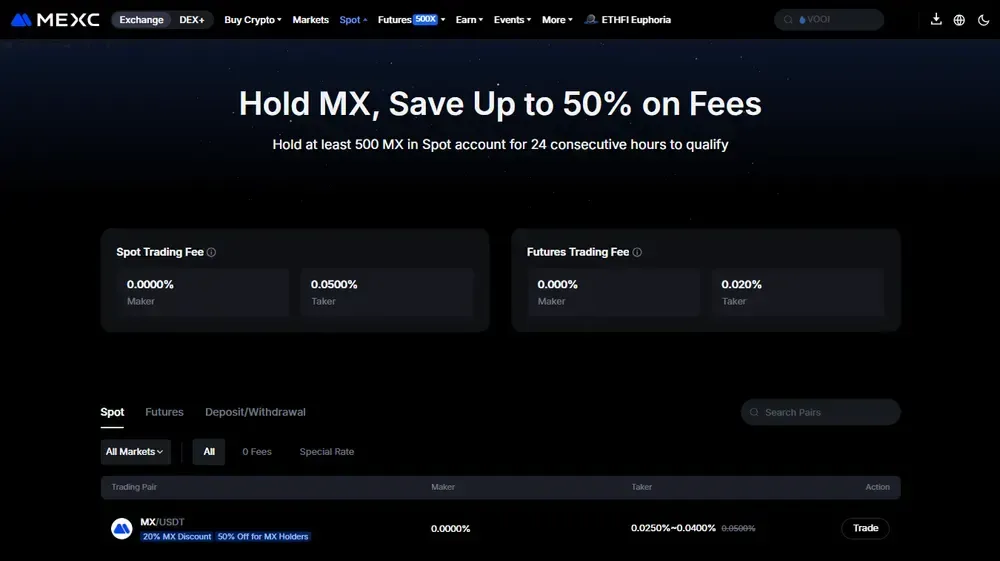Open the All Markets dropdown
The height and width of the screenshot is (561, 1000).
coord(135,452)
